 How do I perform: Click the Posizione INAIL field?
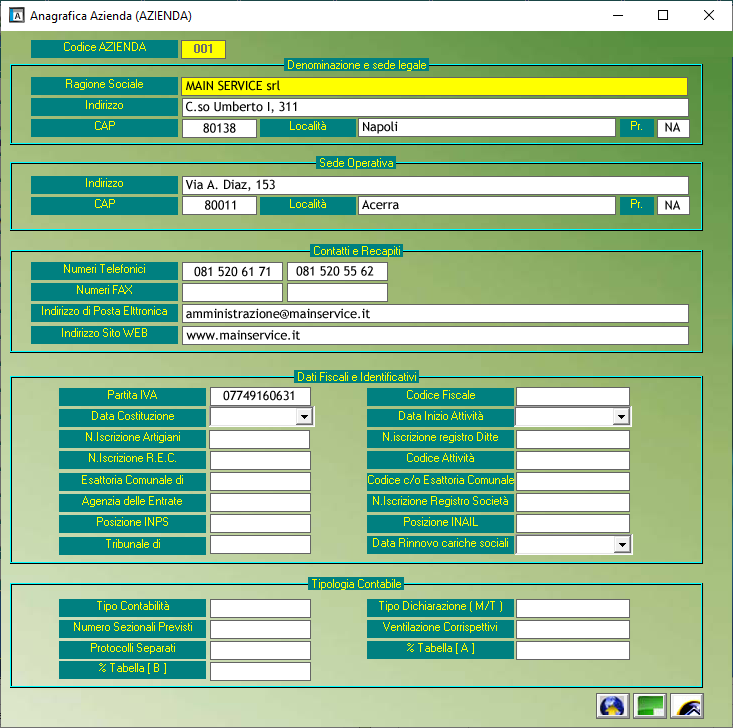[x=573, y=523]
